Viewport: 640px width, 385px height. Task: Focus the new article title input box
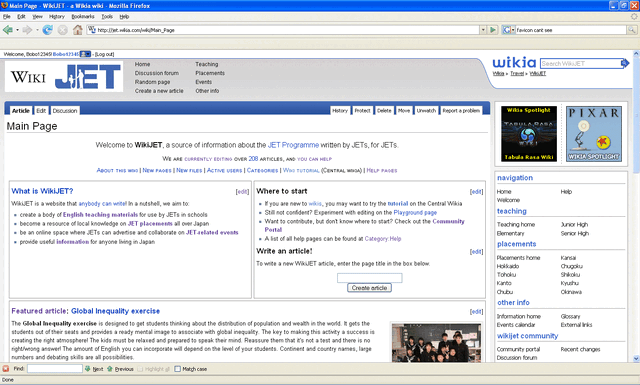point(369,278)
